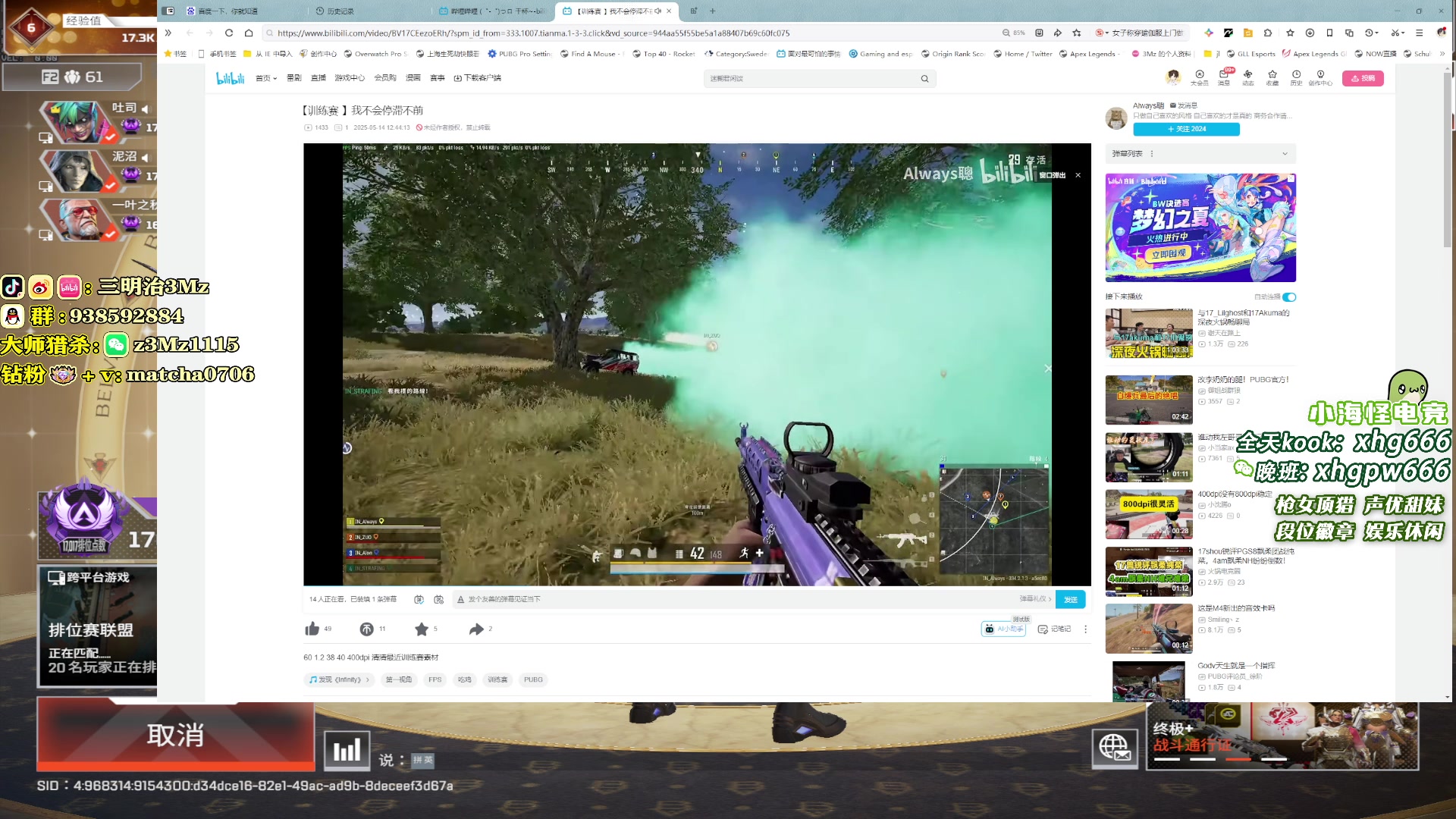Open 深夜火锅 recommended video thumbnail
Screen dimensions: 1456x819
pyautogui.click(x=1148, y=334)
